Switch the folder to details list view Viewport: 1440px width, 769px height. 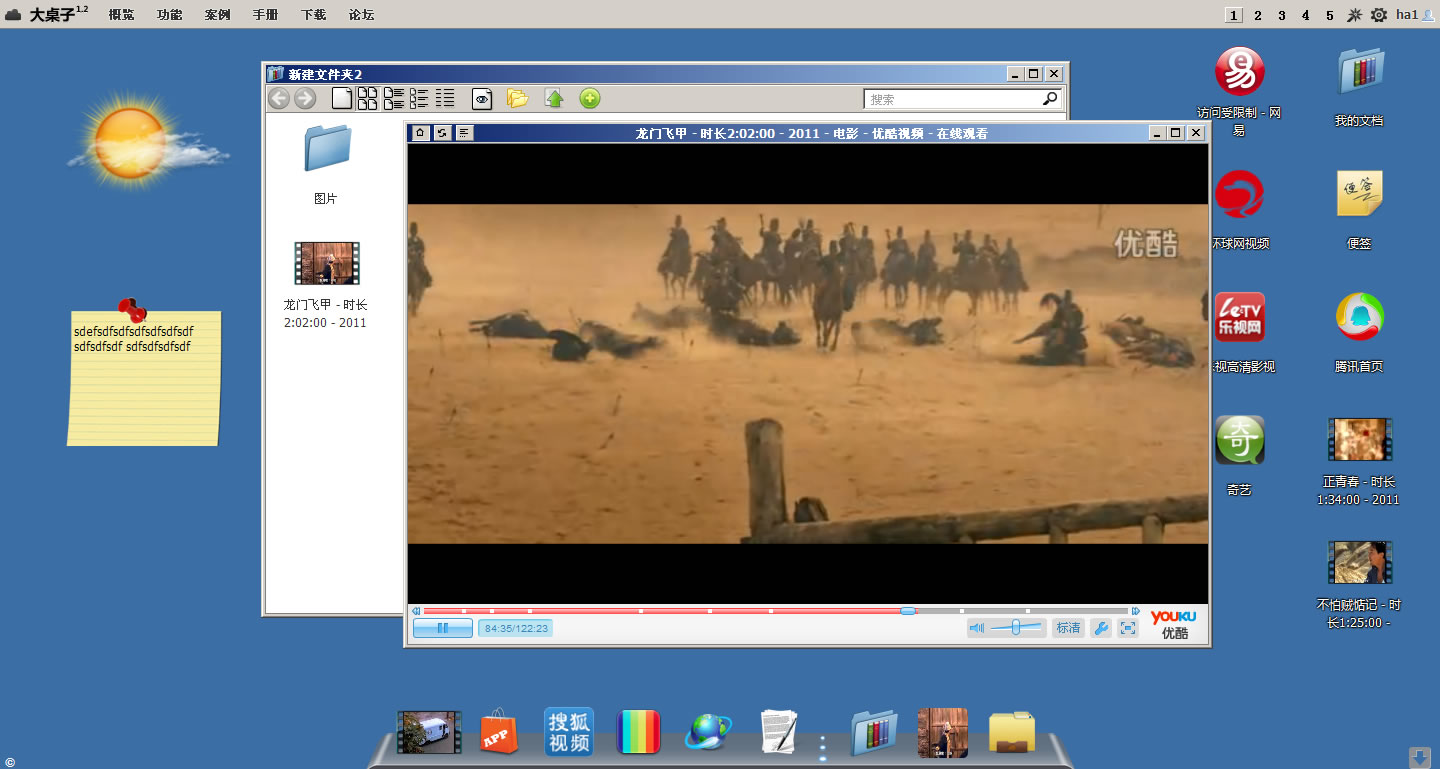(x=445, y=98)
